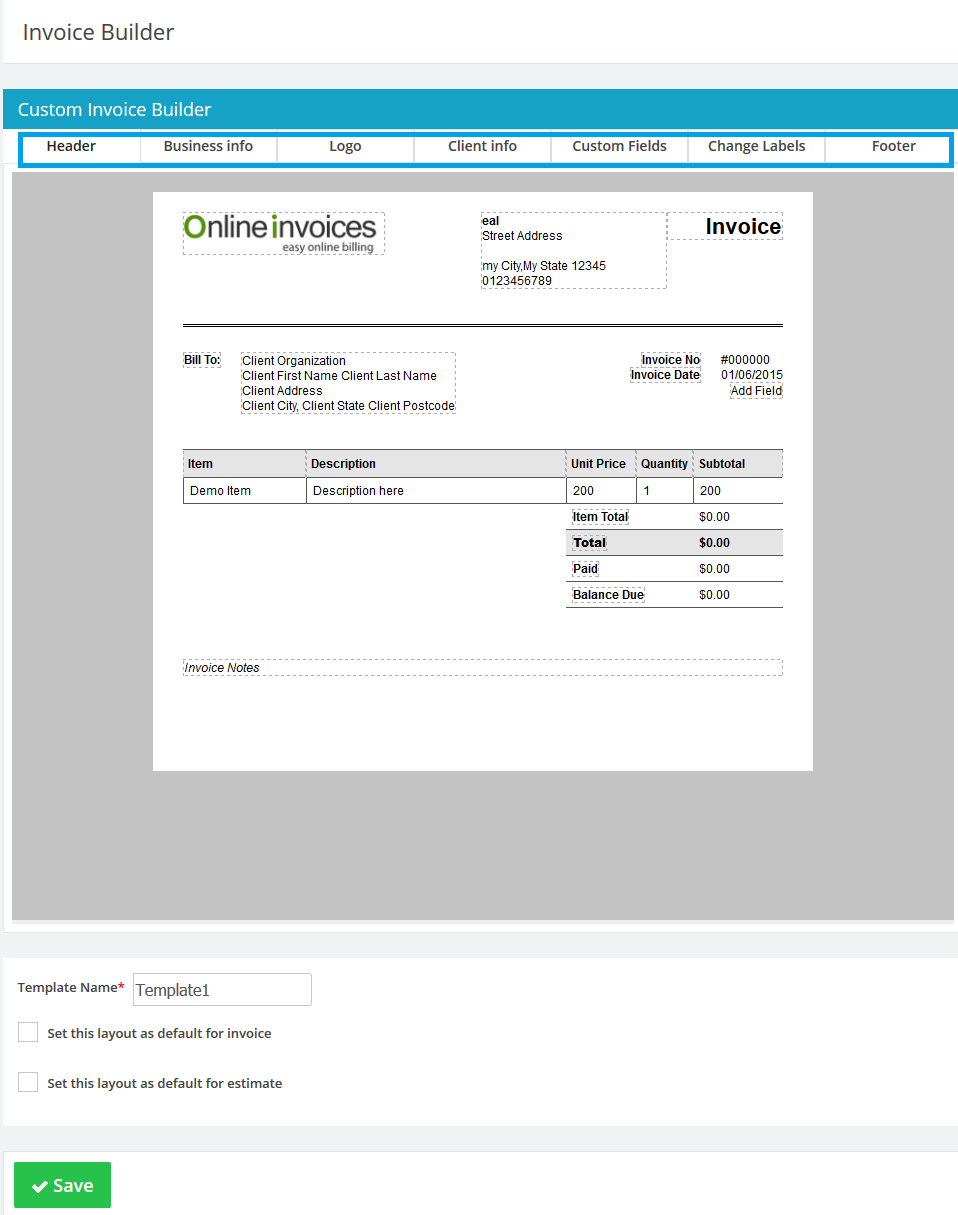The height and width of the screenshot is (1215, 958).
Task: Enable layout as default for invoice
Action: tap(27, 1031)
